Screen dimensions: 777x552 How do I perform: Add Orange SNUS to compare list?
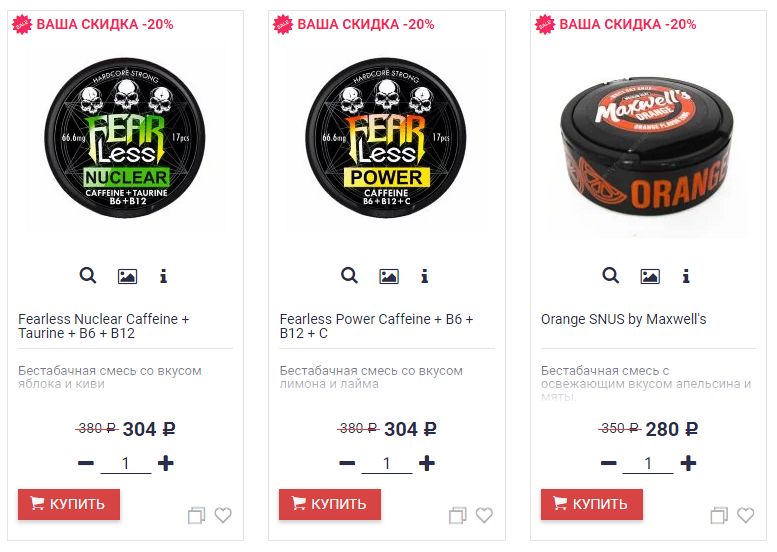[x=719, y=515]
